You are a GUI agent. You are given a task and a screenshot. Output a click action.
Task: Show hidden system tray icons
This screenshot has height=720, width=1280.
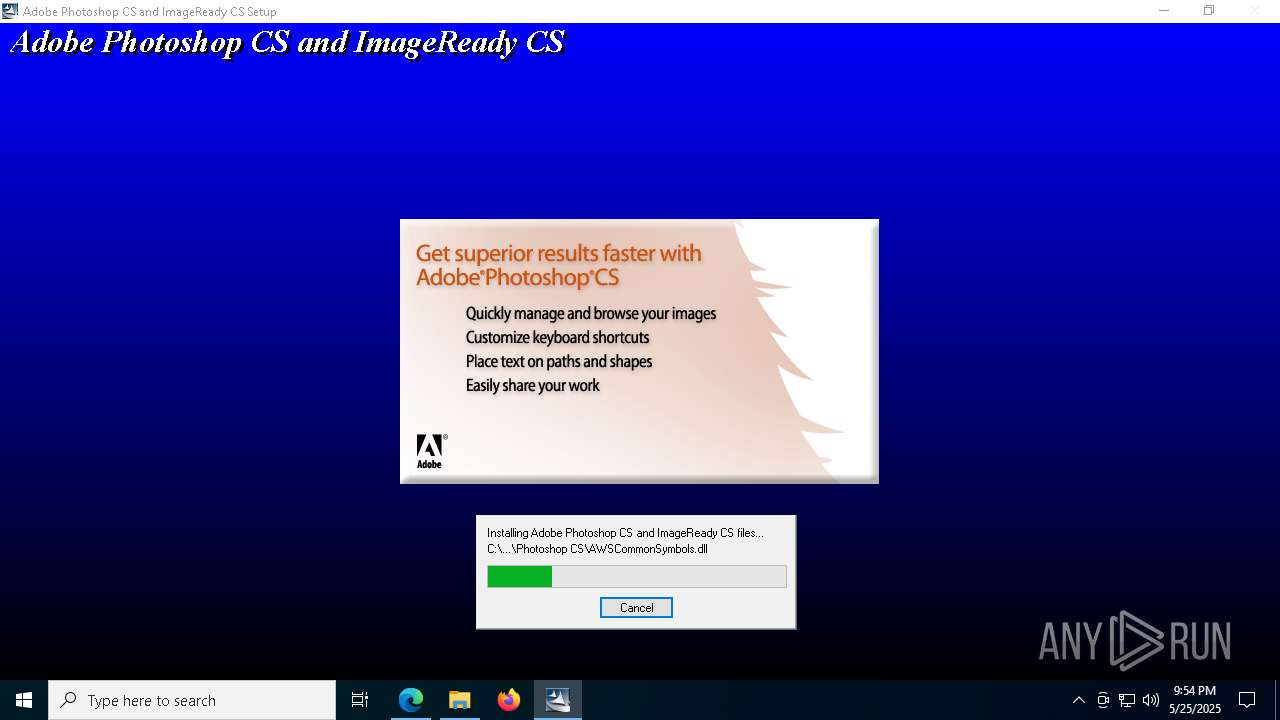click(x=1078, y=700)
